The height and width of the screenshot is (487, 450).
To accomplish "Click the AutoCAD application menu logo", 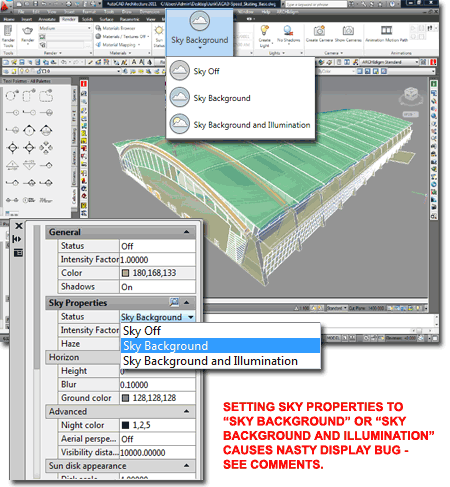I will 6,6.
